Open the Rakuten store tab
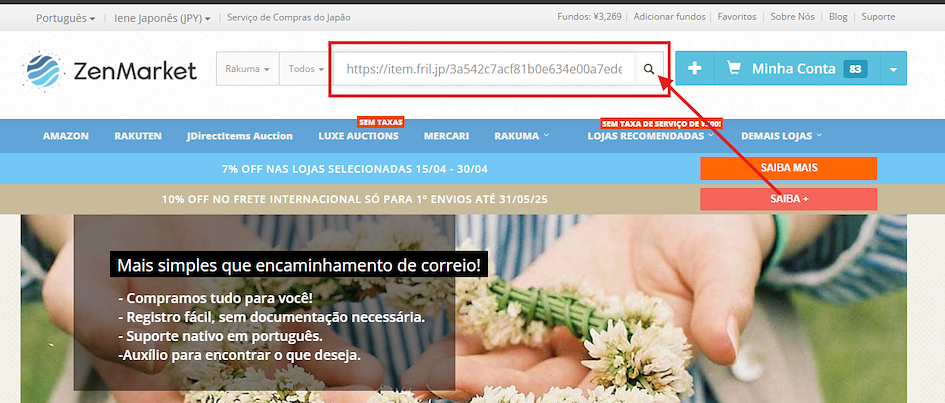 click(138, 136)
